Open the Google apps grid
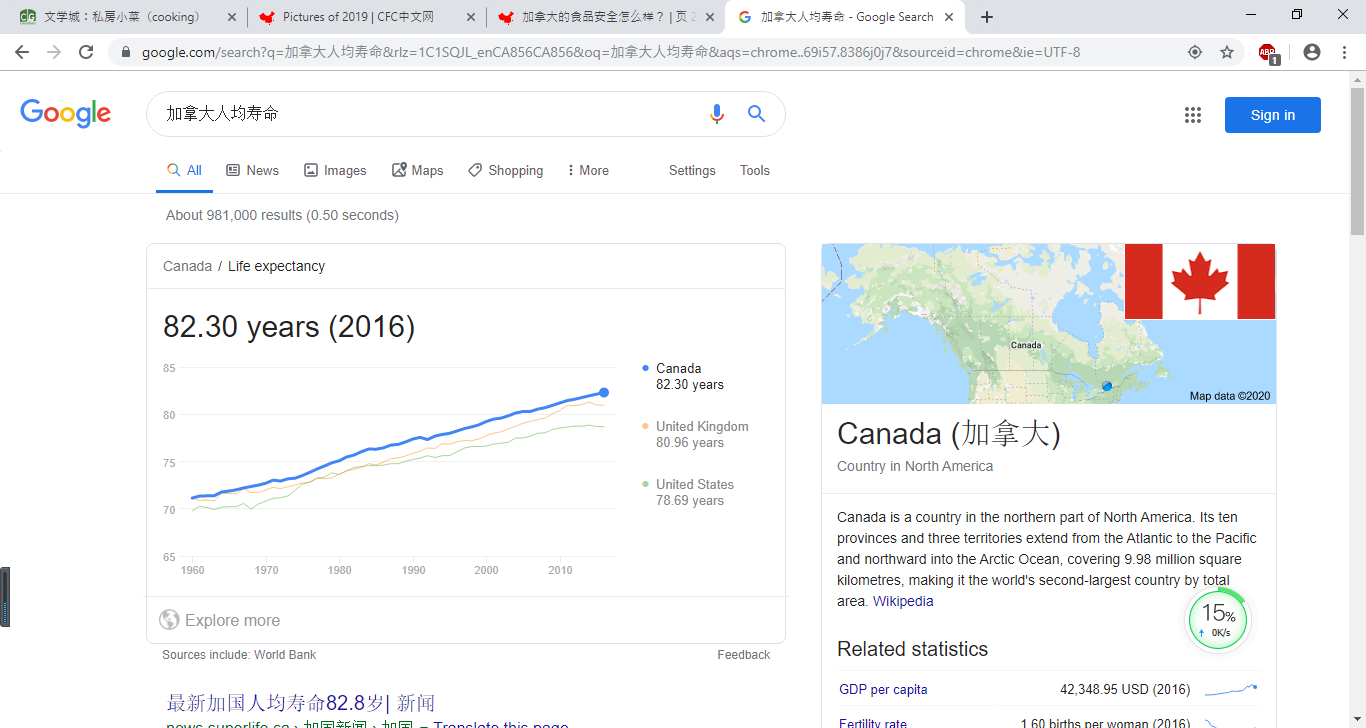This screenshot has width=1366, height=728. tap(1192, 115)
